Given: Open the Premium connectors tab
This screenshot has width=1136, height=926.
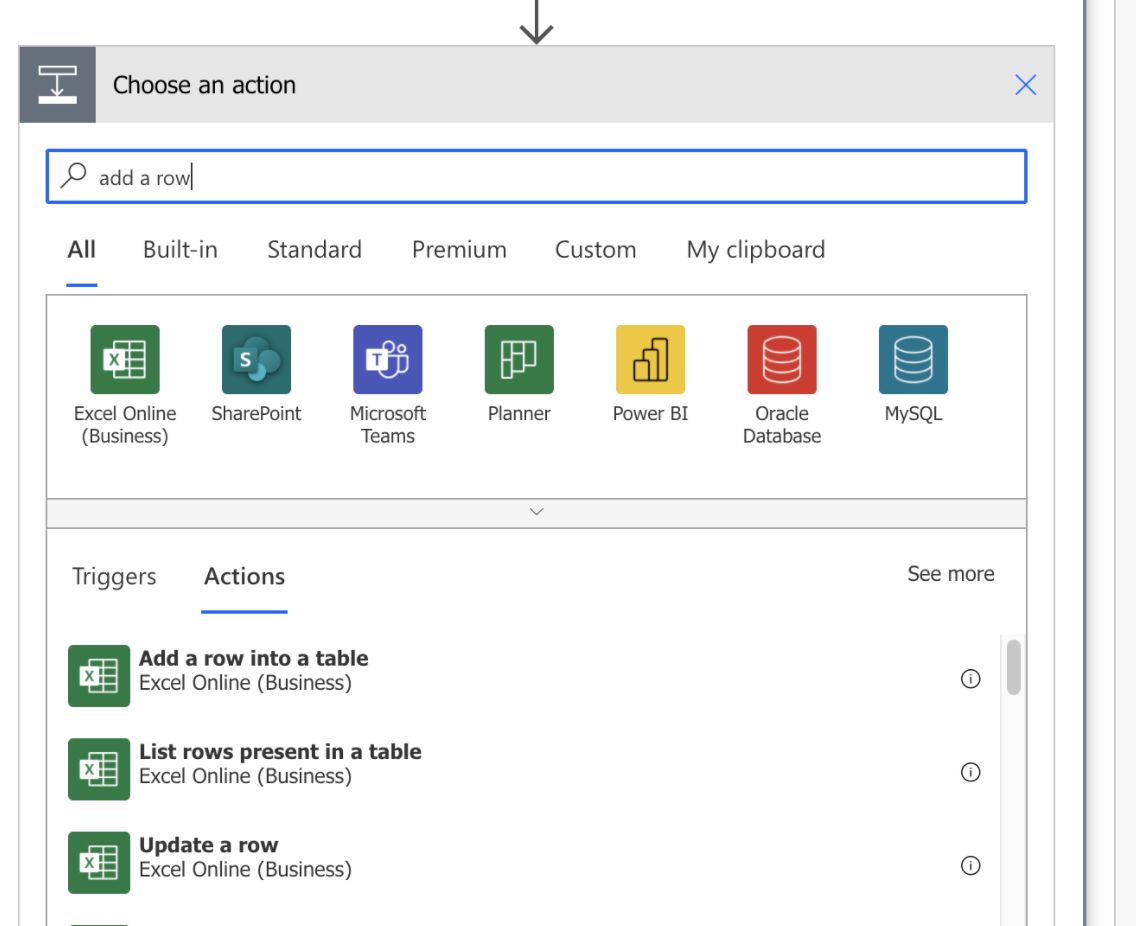Looking at the screenshot, I should pyautogui.click(x=459, y=250).
